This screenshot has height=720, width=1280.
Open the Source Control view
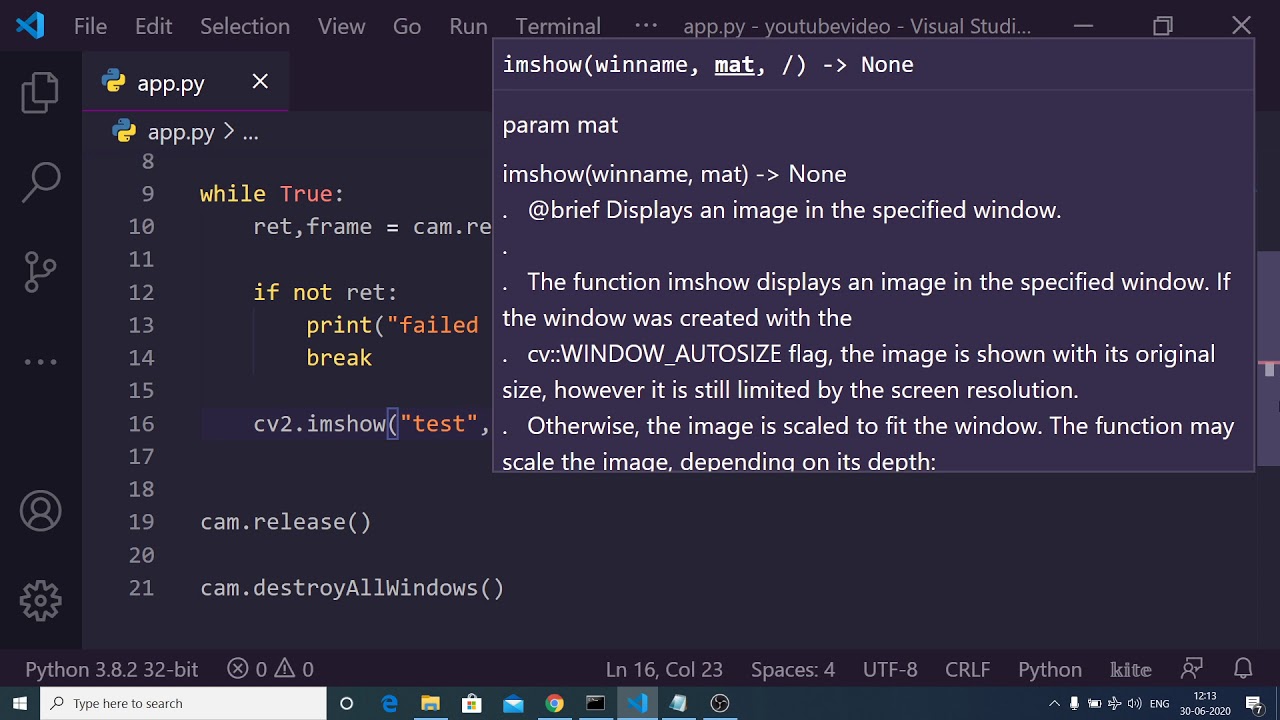coord(41,271)
